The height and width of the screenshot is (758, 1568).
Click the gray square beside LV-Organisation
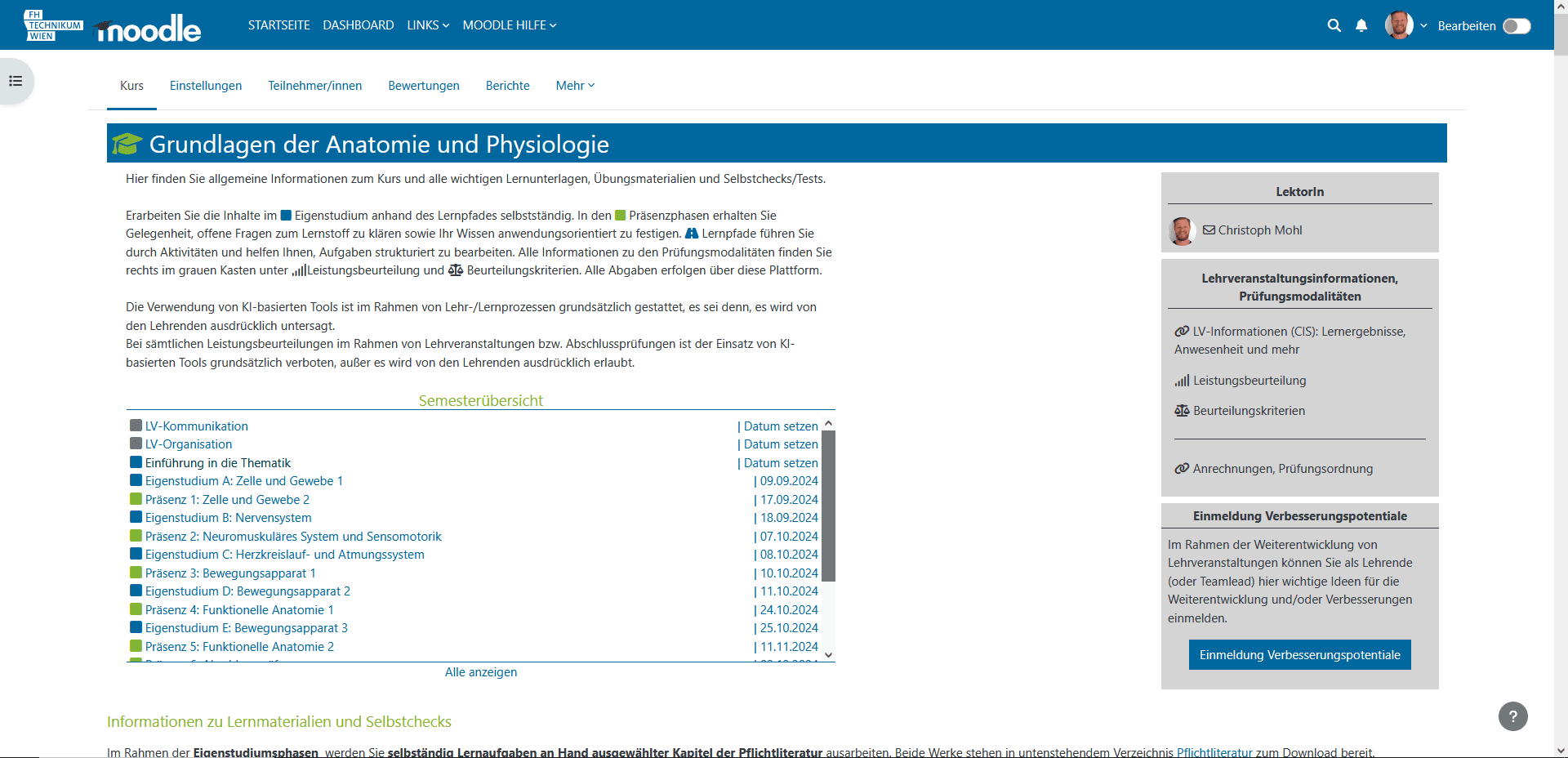coord(136,444)
